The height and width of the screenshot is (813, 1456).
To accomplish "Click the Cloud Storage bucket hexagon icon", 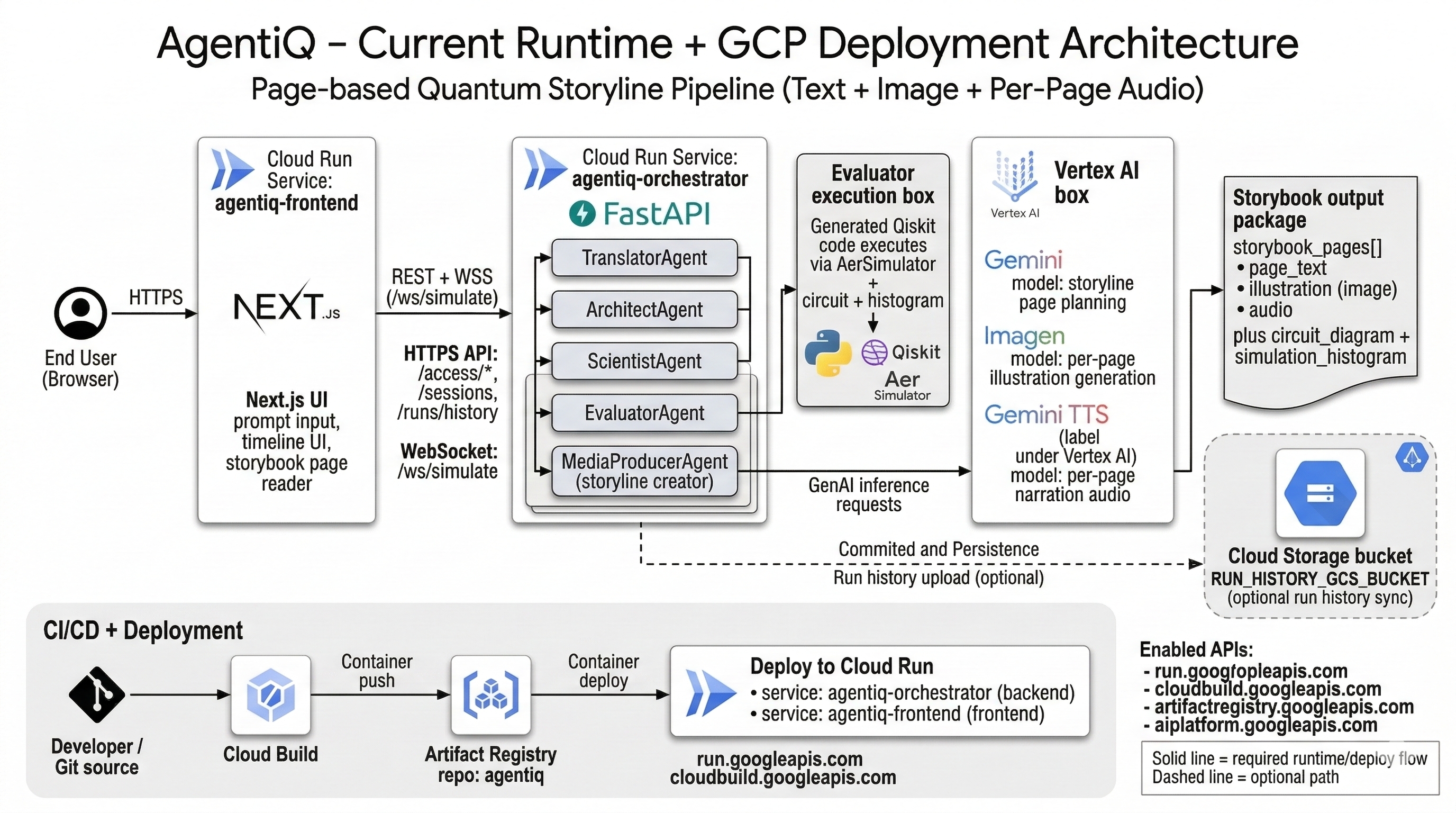I will [x=1320, y=493].
